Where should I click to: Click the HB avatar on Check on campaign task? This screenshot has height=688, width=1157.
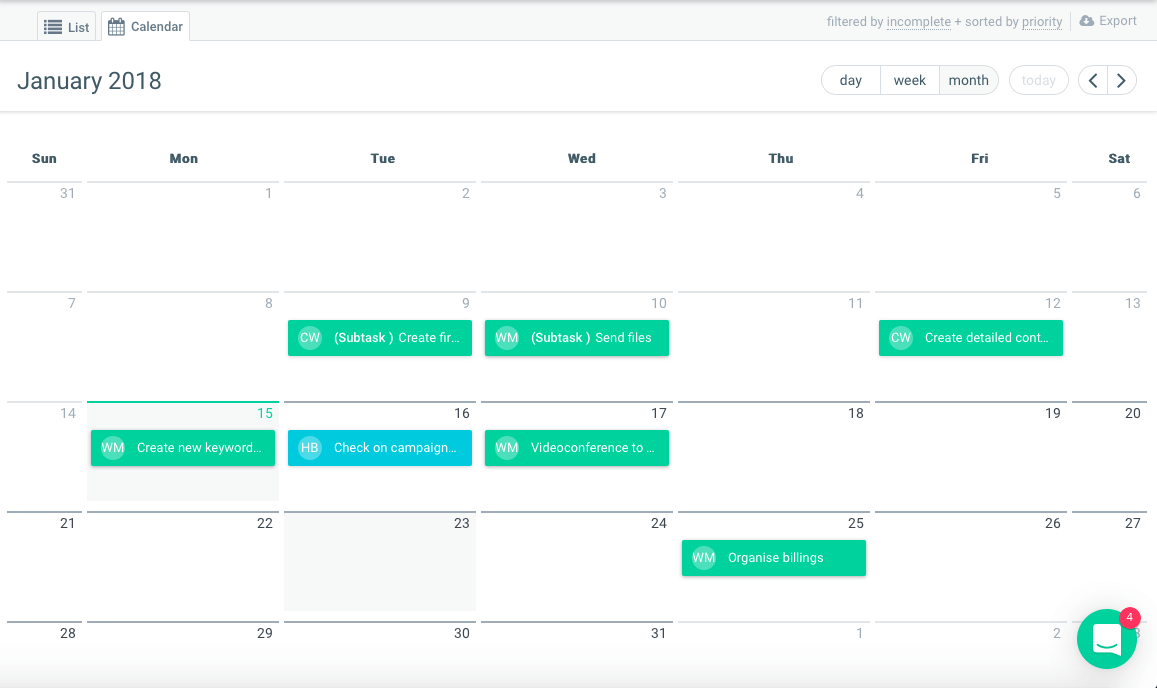click(310, 448)
